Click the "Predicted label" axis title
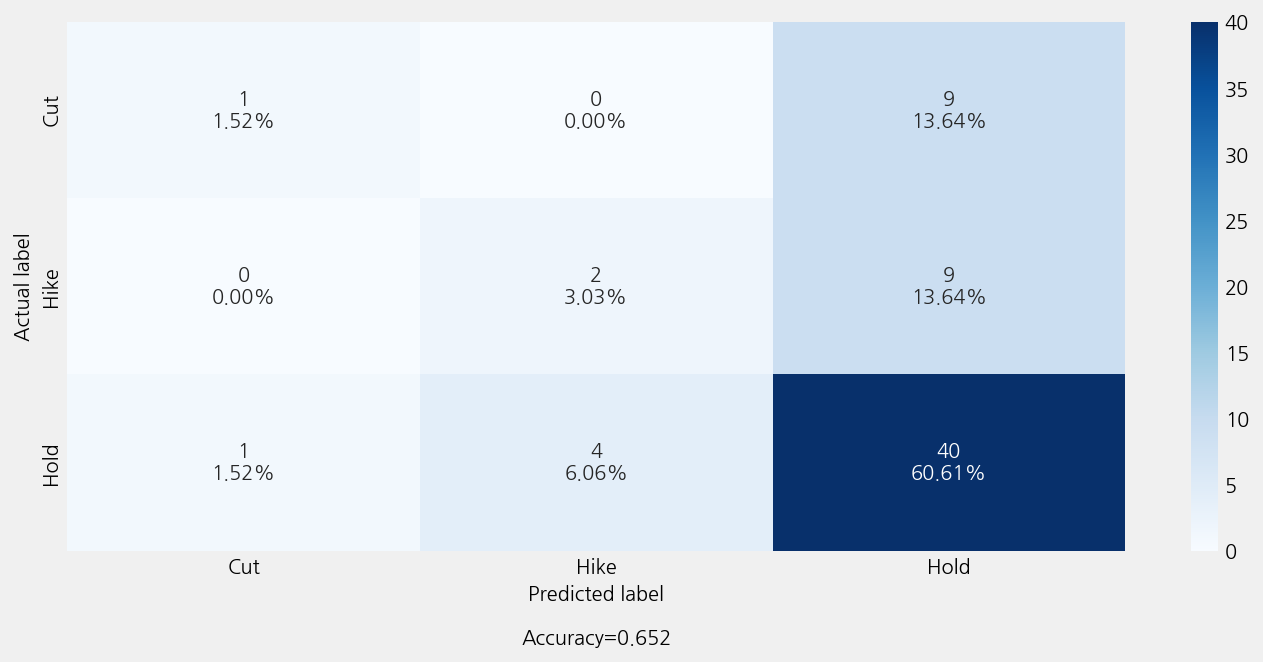1263x662 pixels. pyautogui.click(x=596, y=594)
